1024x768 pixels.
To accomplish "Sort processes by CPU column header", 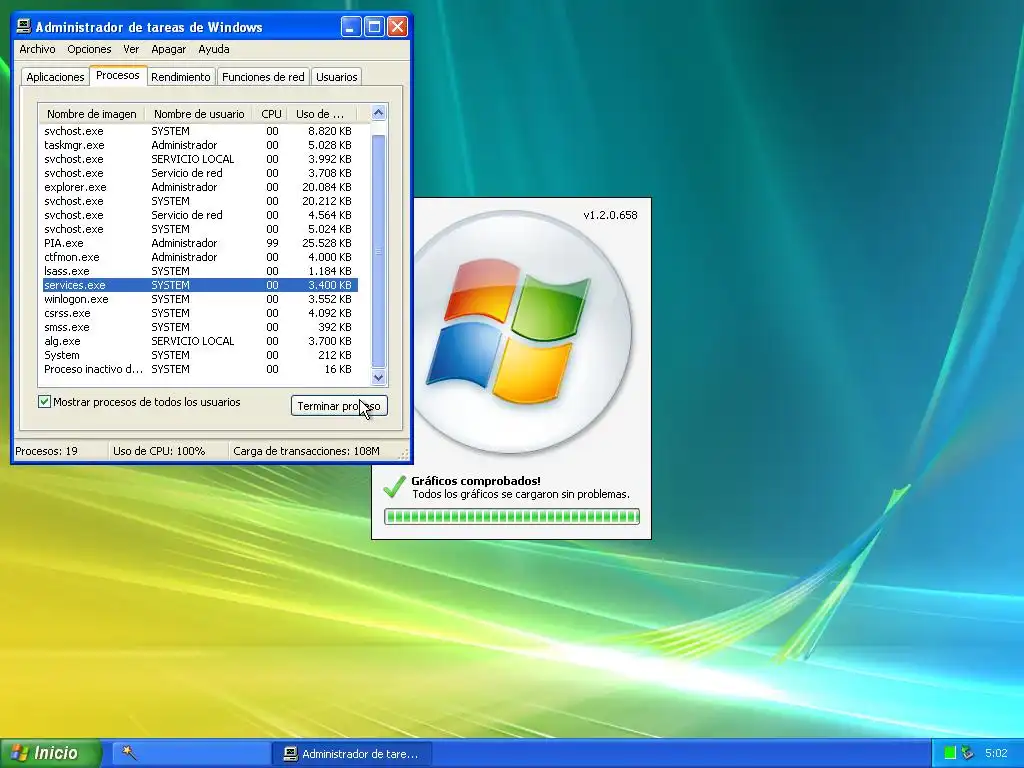I will 270,114.
